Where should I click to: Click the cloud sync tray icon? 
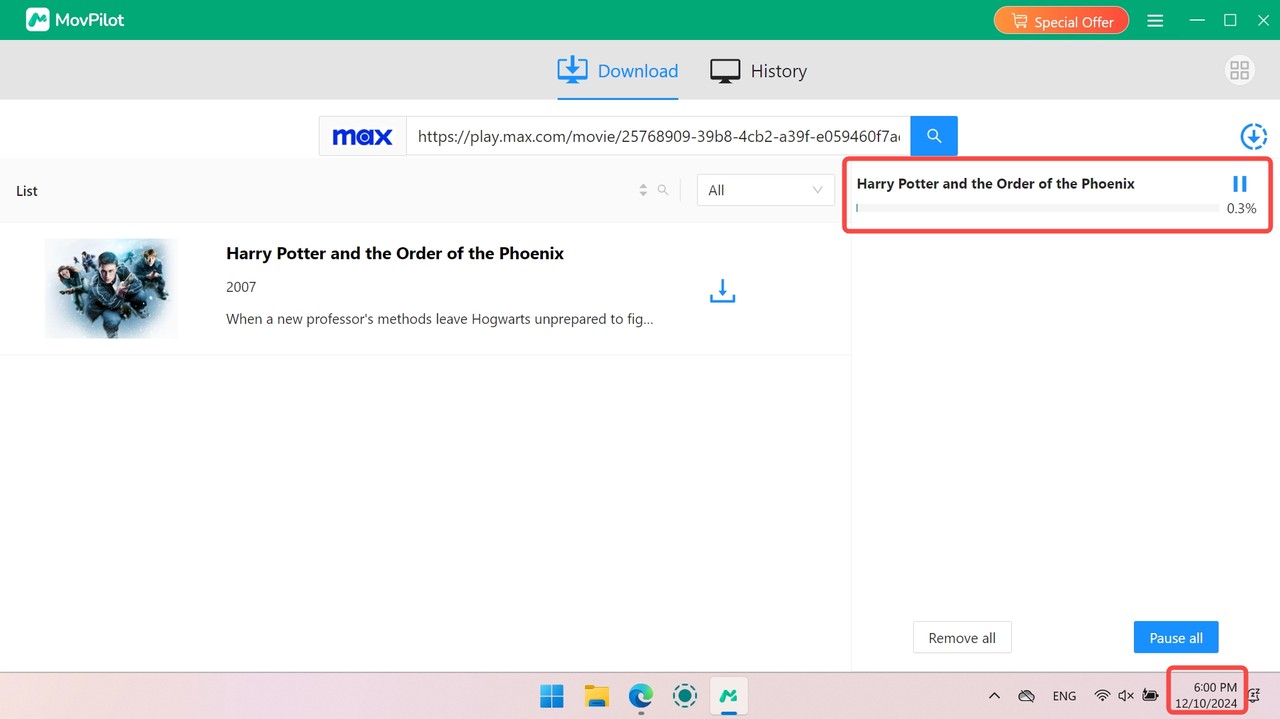(1026, 696)
